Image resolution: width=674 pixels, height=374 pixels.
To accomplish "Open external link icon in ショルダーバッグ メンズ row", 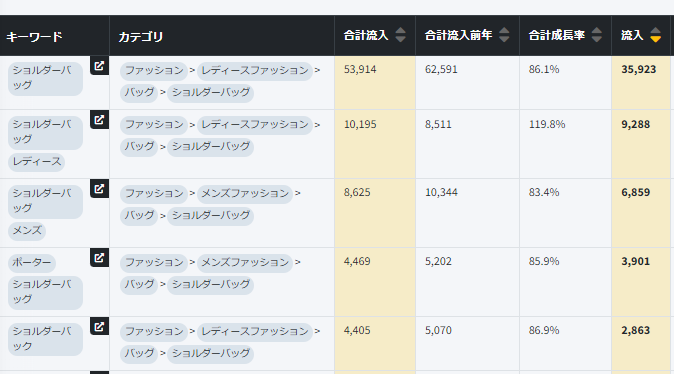I will 99,189.
